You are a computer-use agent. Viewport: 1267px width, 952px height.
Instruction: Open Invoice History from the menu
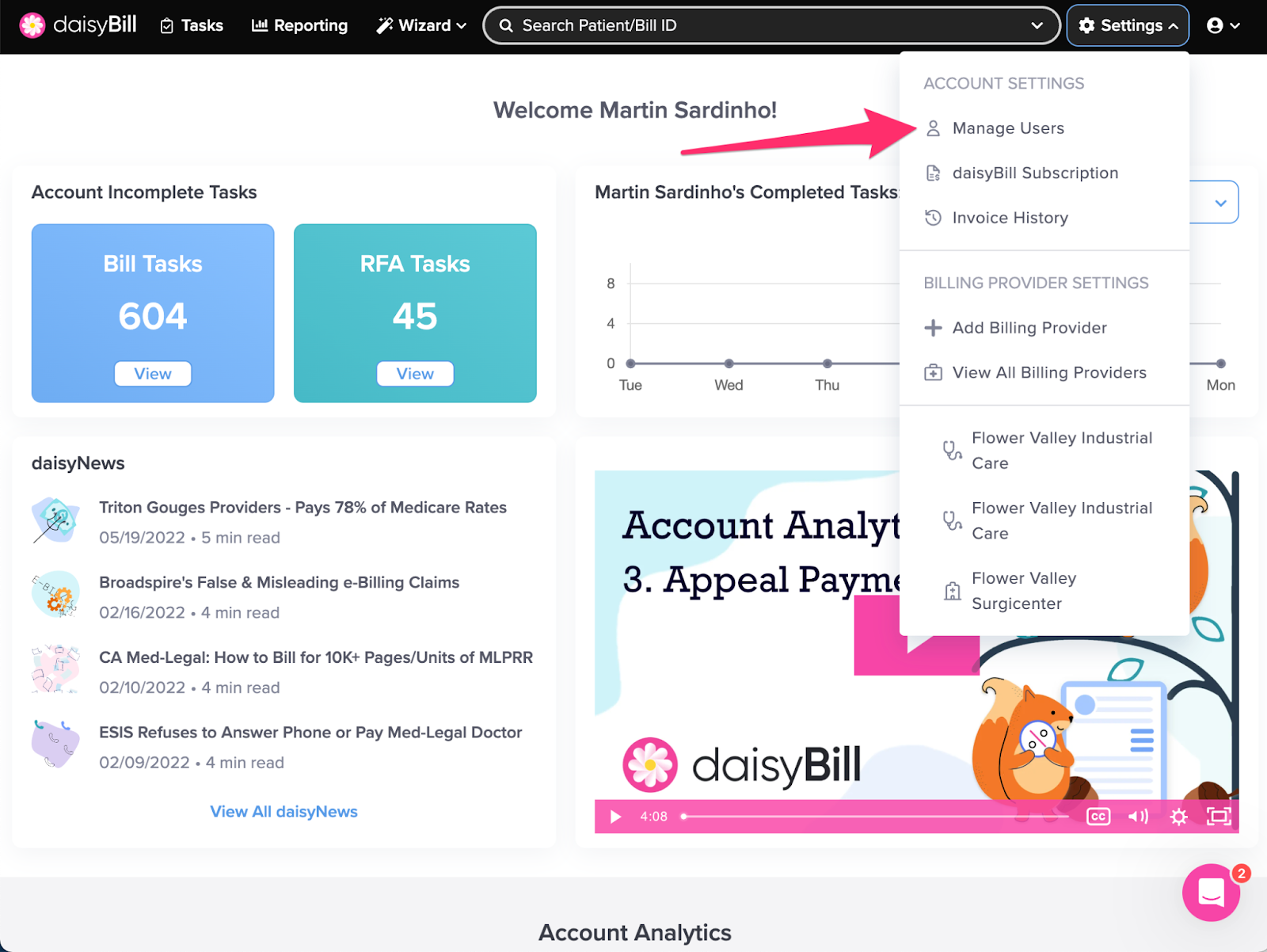[x=1010, y=217]
